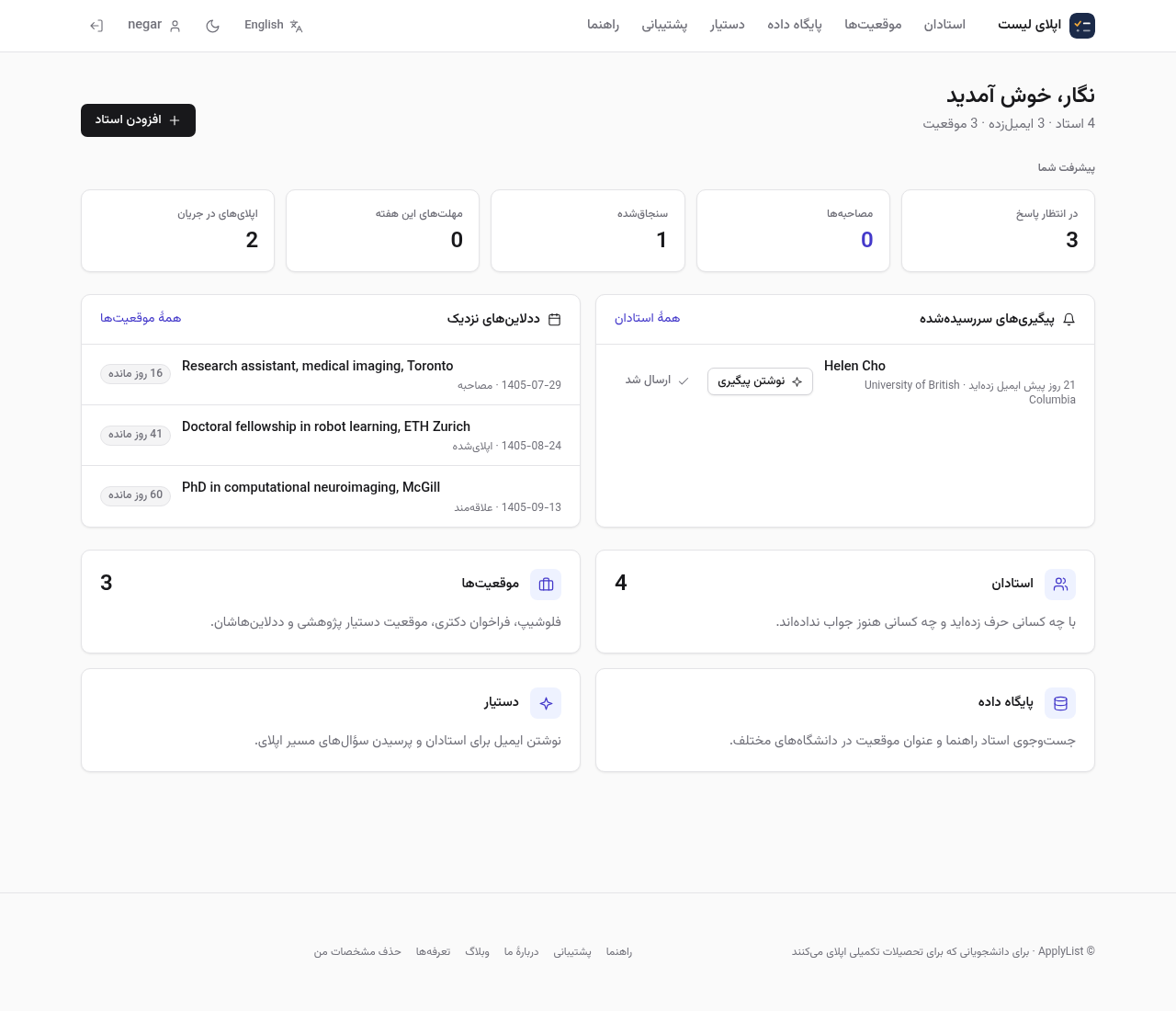Click the people icon on استادان card
This screenshot has width=1176, height=1011.
coord(1060,584)
